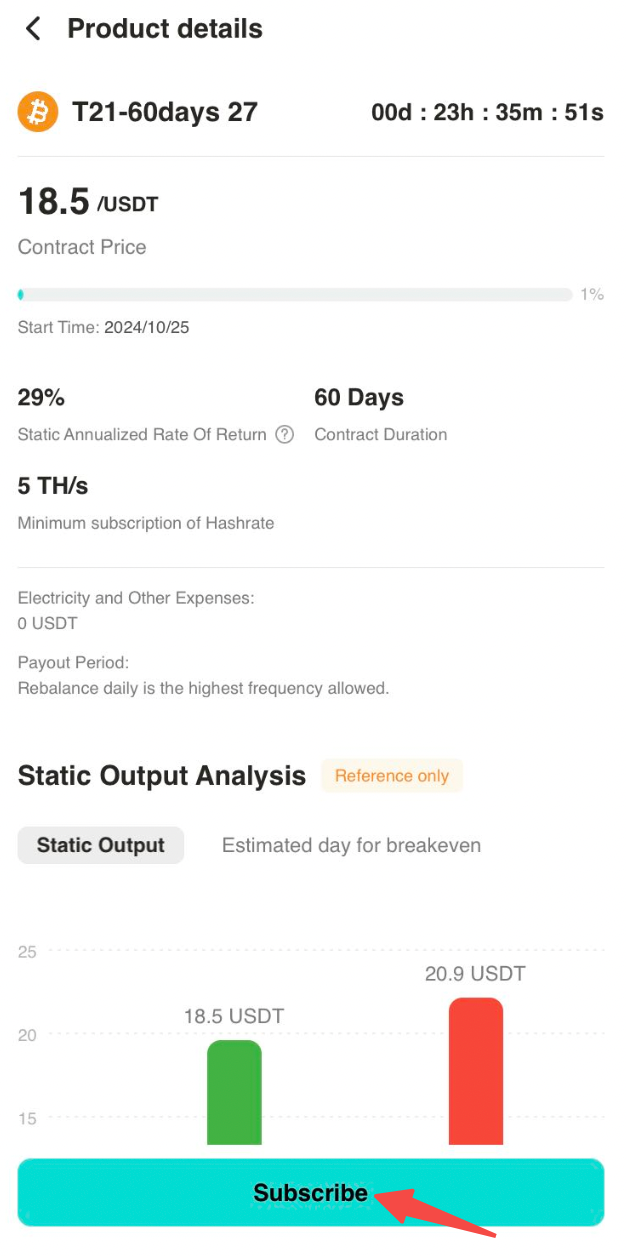The image size is (626, 1256).
Task: Click the 5 TH/s minimum hashrate value
Action: (53, 486)
